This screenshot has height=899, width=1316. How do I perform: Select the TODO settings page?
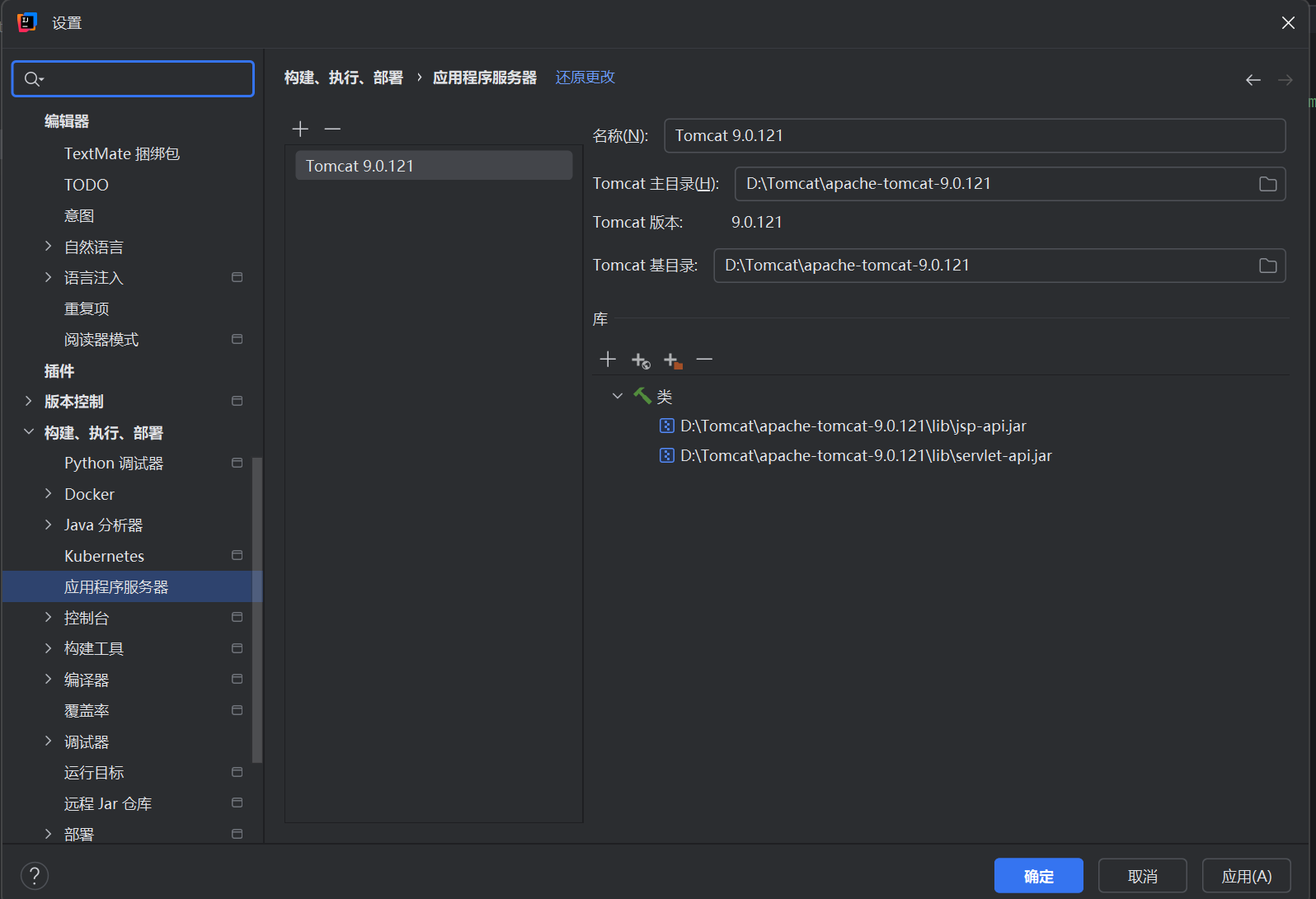pyautogui.click(x=87, y=185)
